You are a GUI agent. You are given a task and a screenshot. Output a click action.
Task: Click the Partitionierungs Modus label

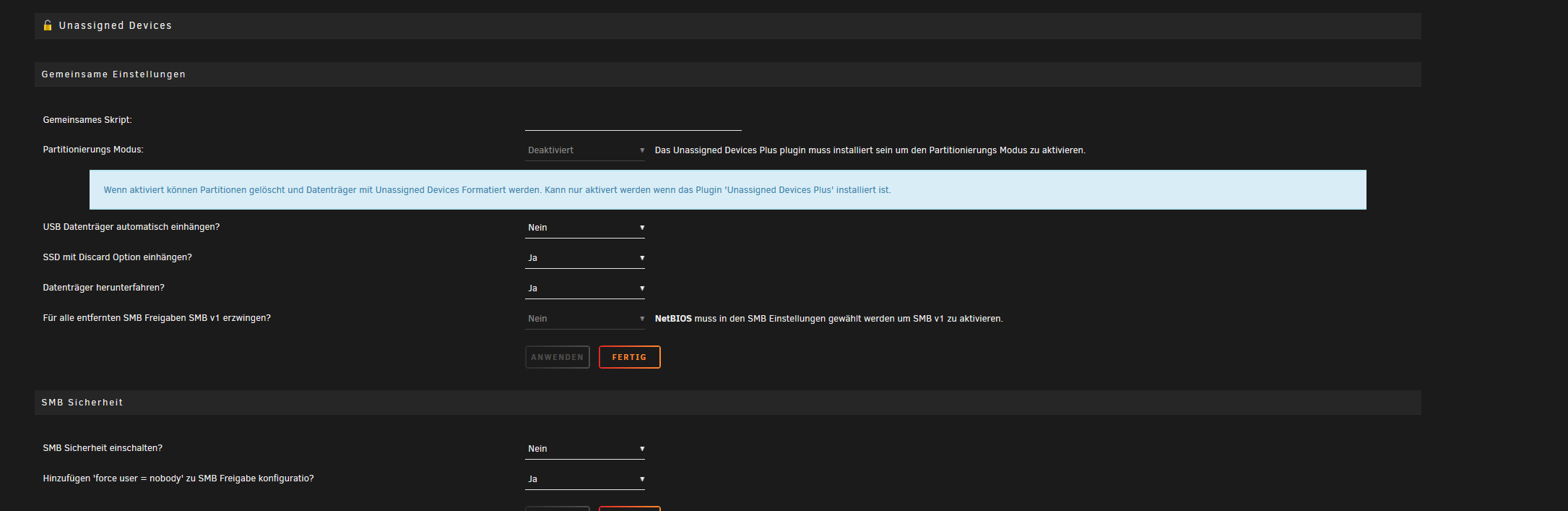(93, 150)
